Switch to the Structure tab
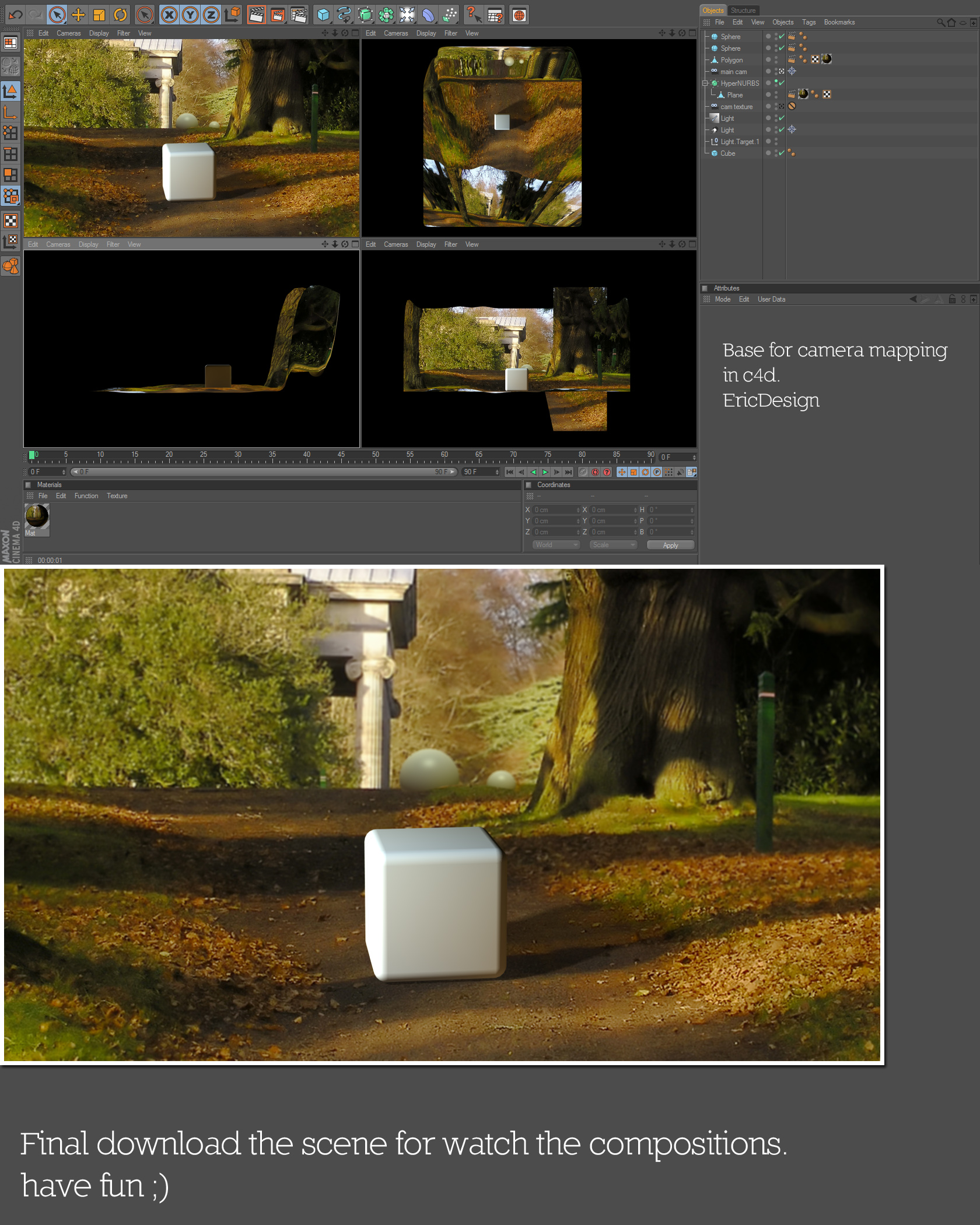Image resolution: width=980 pixels, height=1225 pixels. click(x=743, y=10)
